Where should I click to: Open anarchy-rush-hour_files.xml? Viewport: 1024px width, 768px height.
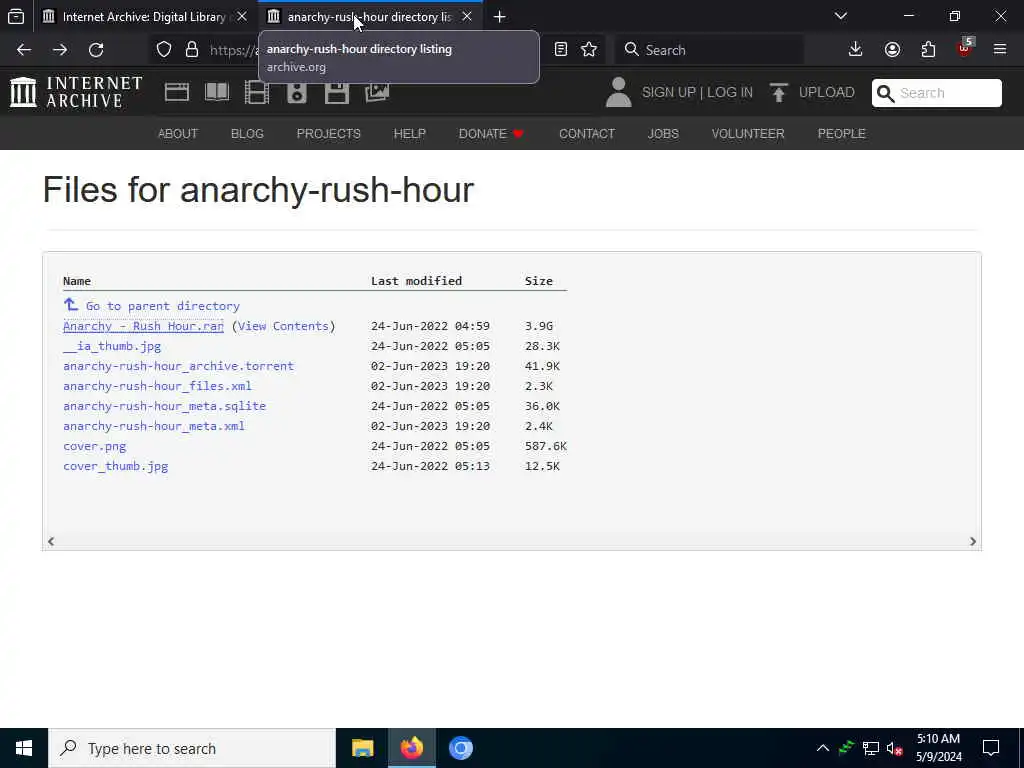(157, 386)
